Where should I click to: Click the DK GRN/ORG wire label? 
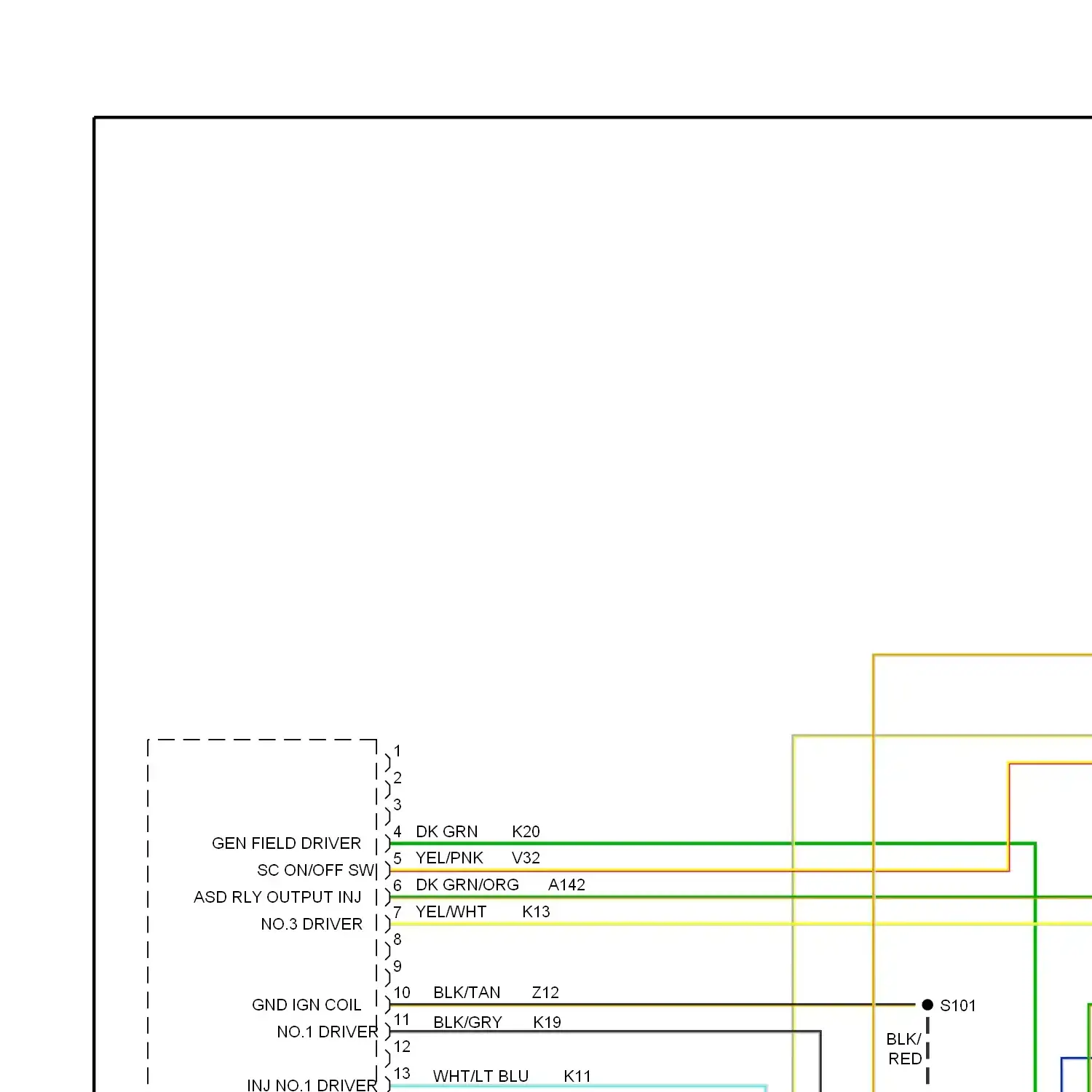pyautogui.click(x=467, y=885)
